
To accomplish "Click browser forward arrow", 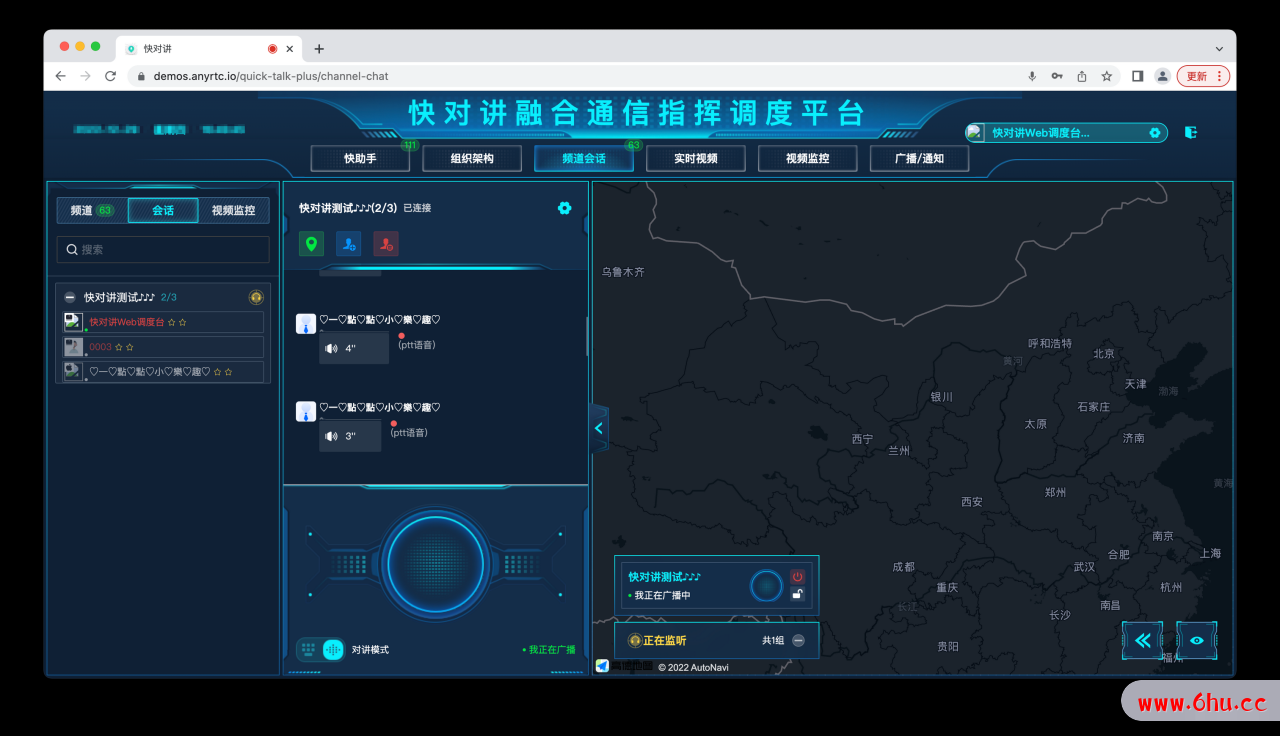I will pyautogui.click(x=85, y=76).
